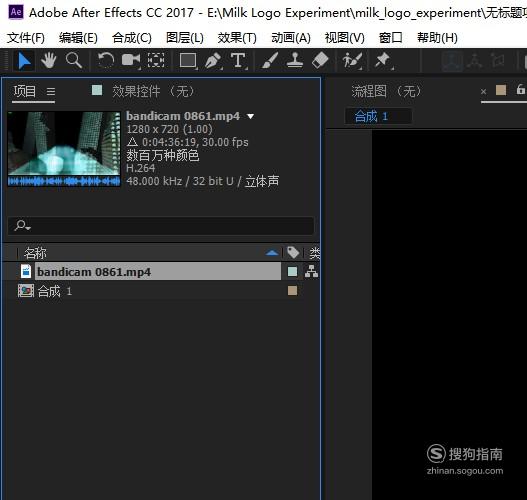Click the After Effects app icon
The width and height of the screenshot is (527, 500).
[15, 12]
